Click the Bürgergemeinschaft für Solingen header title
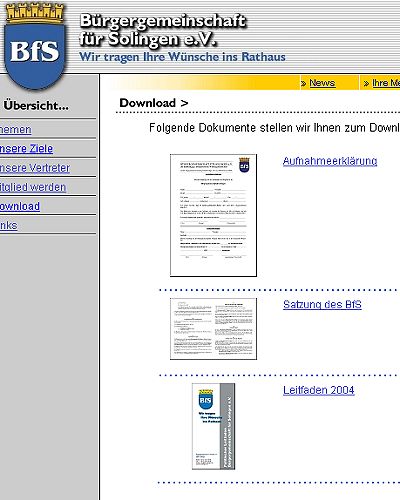This screenshot has height=500, width=400. [163, 30]
